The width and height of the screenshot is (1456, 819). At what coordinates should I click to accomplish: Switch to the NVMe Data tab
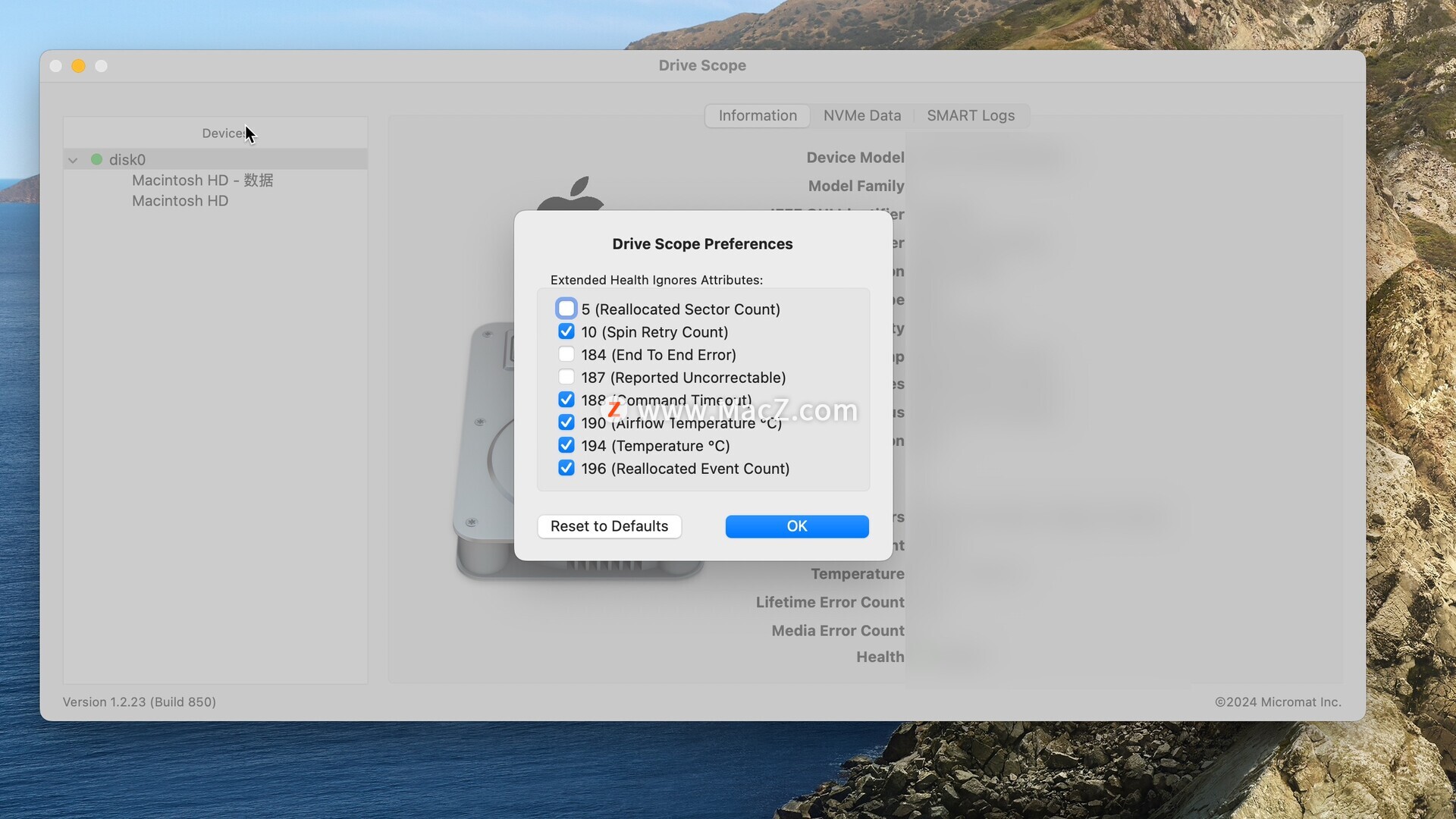click(x=862, y=115)
